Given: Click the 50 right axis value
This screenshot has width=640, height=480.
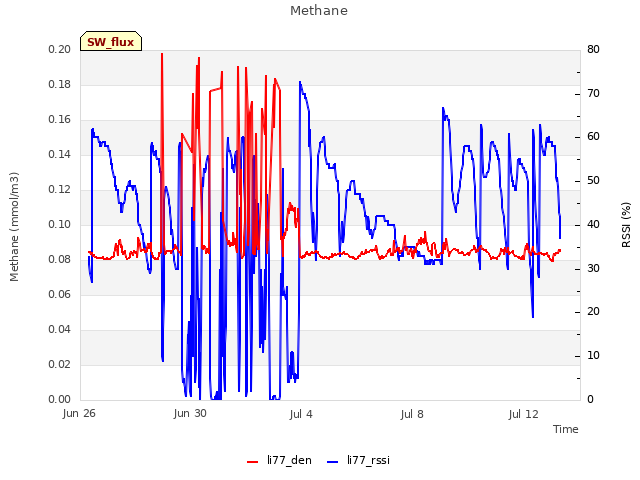Looking at the screenshot, I should [593, 181].
